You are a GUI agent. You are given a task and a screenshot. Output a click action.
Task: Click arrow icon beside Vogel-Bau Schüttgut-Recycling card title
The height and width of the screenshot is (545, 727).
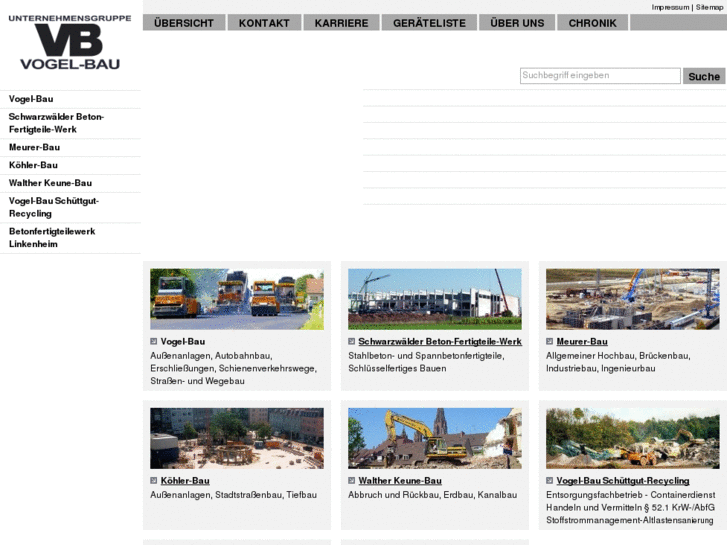(x=549, y=481)
